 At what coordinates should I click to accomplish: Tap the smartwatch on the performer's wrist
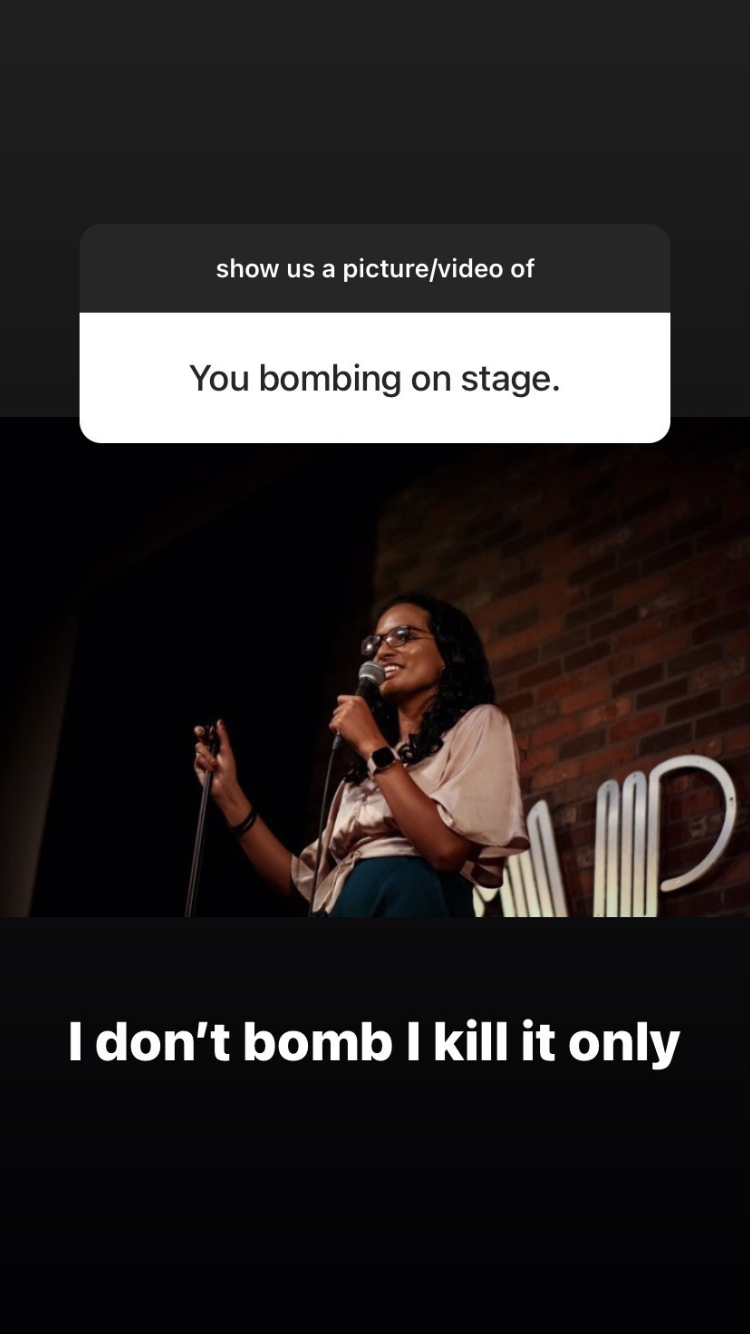point(382,761)
